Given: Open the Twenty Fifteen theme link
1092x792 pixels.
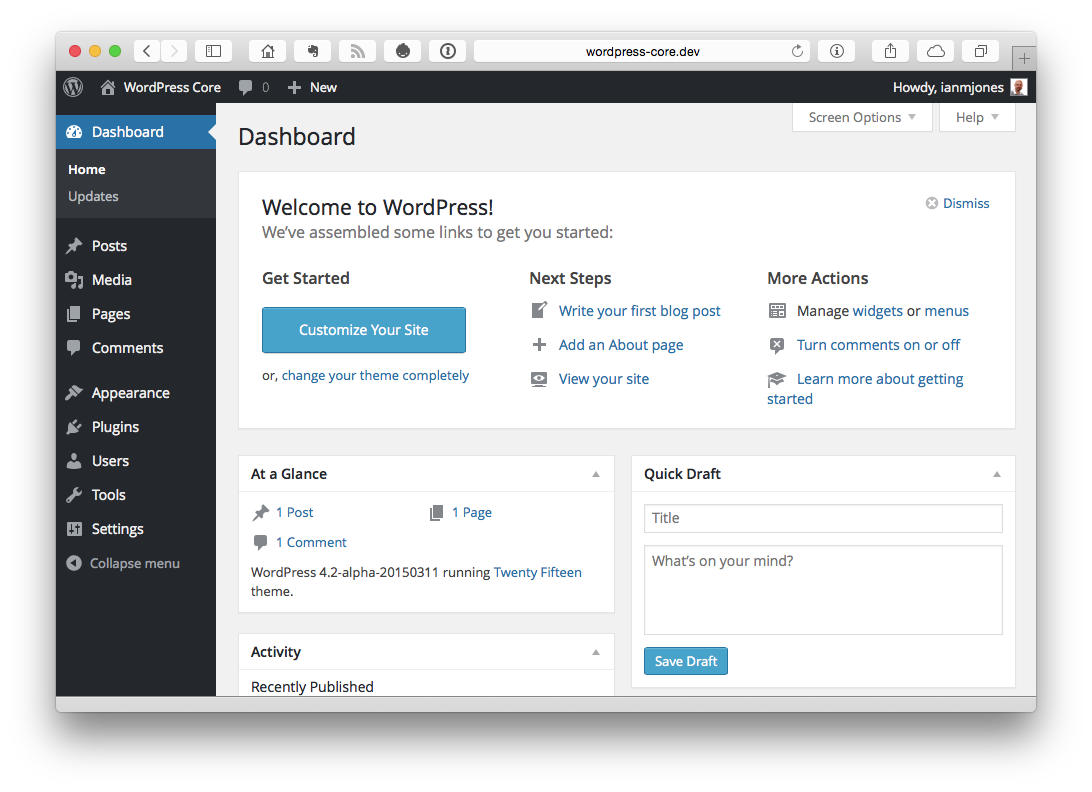Looking at the screenshot, I should tap(537, 572).
